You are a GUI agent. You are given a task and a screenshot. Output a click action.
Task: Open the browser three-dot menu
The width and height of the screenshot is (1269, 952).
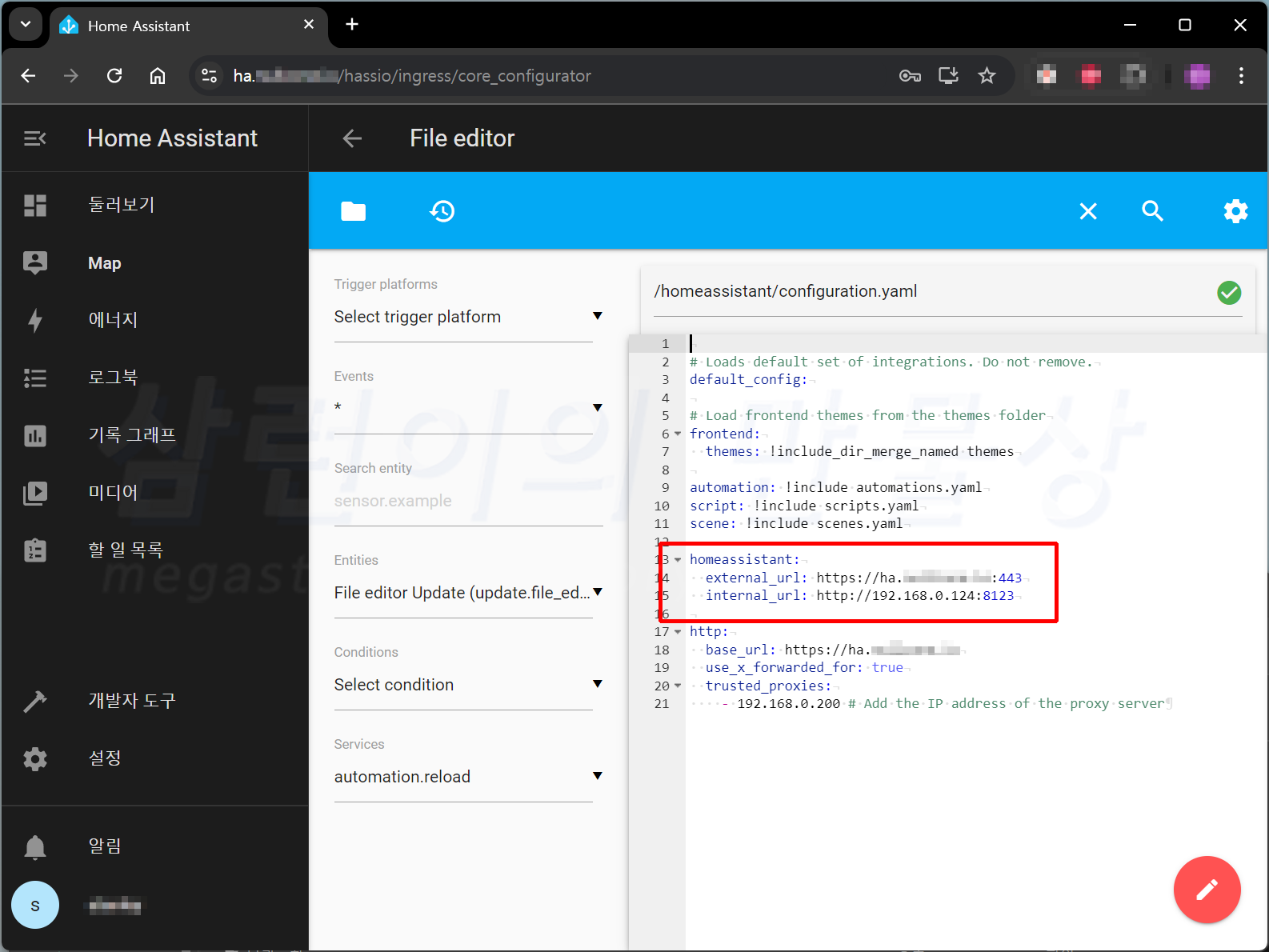(1241, 76)
